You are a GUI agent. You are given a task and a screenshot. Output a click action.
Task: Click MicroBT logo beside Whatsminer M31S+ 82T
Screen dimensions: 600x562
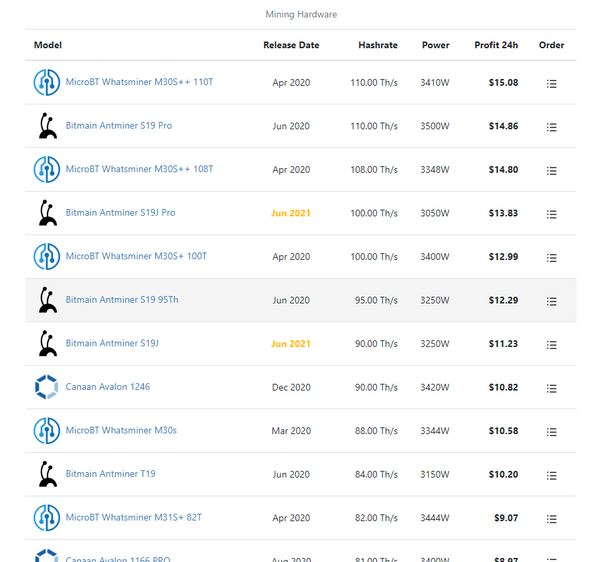pyautogui.click(x=47, y=518)
